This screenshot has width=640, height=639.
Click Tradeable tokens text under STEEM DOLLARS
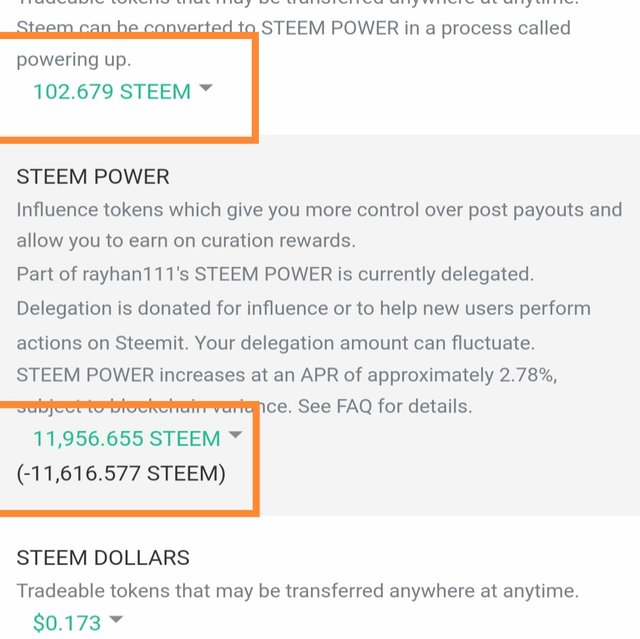298,591
